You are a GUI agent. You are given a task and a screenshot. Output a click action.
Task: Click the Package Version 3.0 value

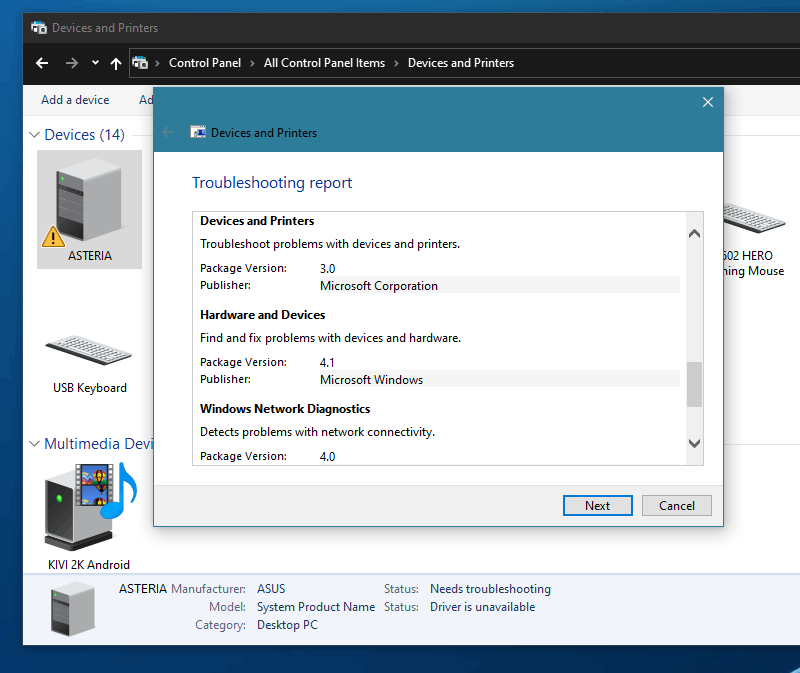pyautogui.click(x=328, y=268)
